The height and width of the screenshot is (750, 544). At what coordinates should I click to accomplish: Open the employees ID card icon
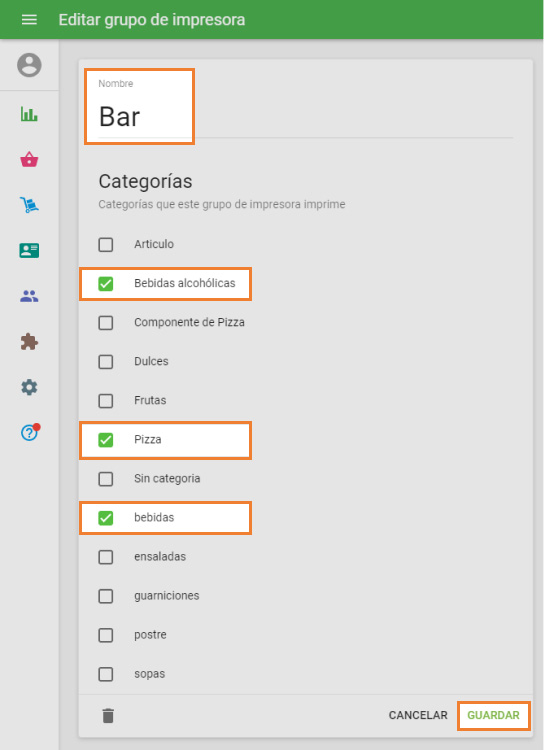29,250
